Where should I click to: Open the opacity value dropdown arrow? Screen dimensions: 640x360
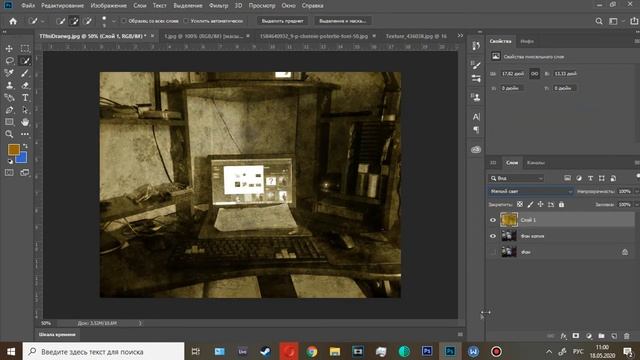click(x=636, y=191)
